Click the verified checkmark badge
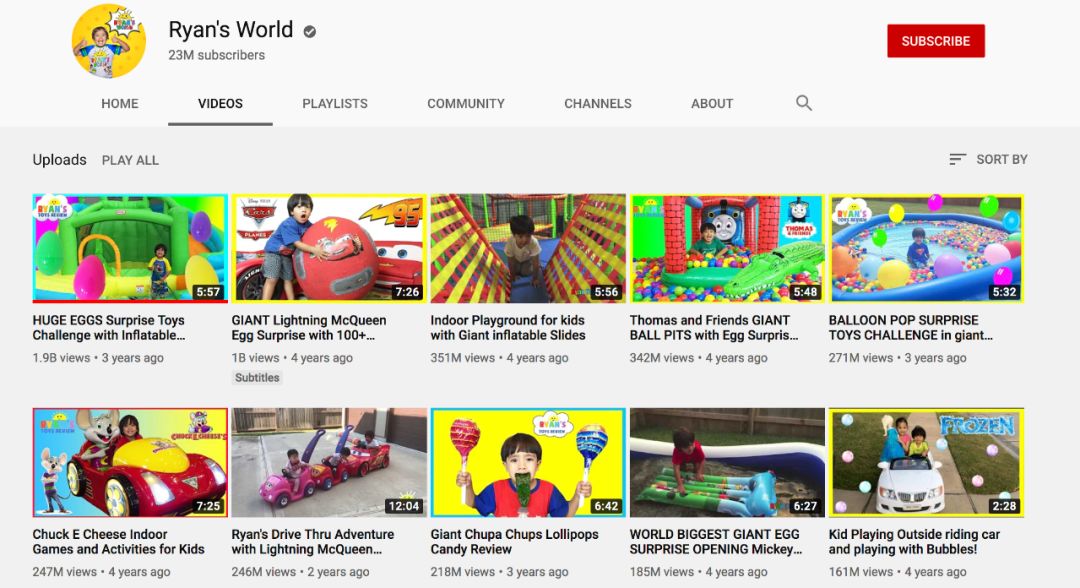The height and width of the screenshot is (588, 1080). click(310, 31)
